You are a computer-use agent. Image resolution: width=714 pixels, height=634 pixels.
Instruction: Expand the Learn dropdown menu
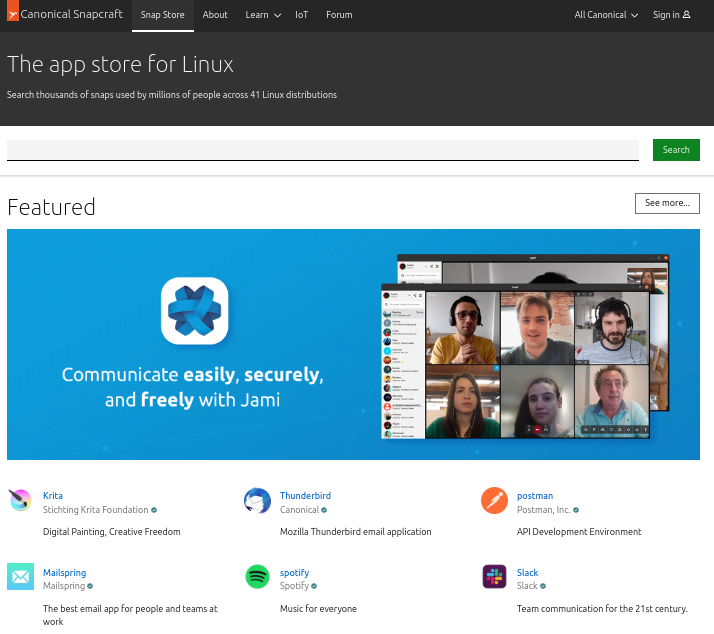pos(263,15)
